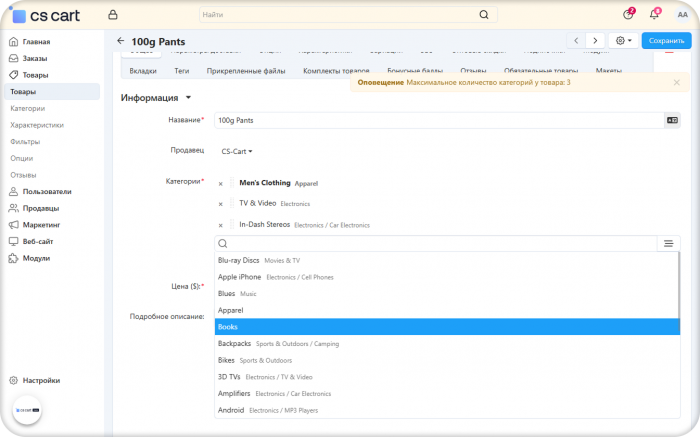Open the notifications bell icon
The width and height of the screenshot is (700, 437).
click(654, 15)
